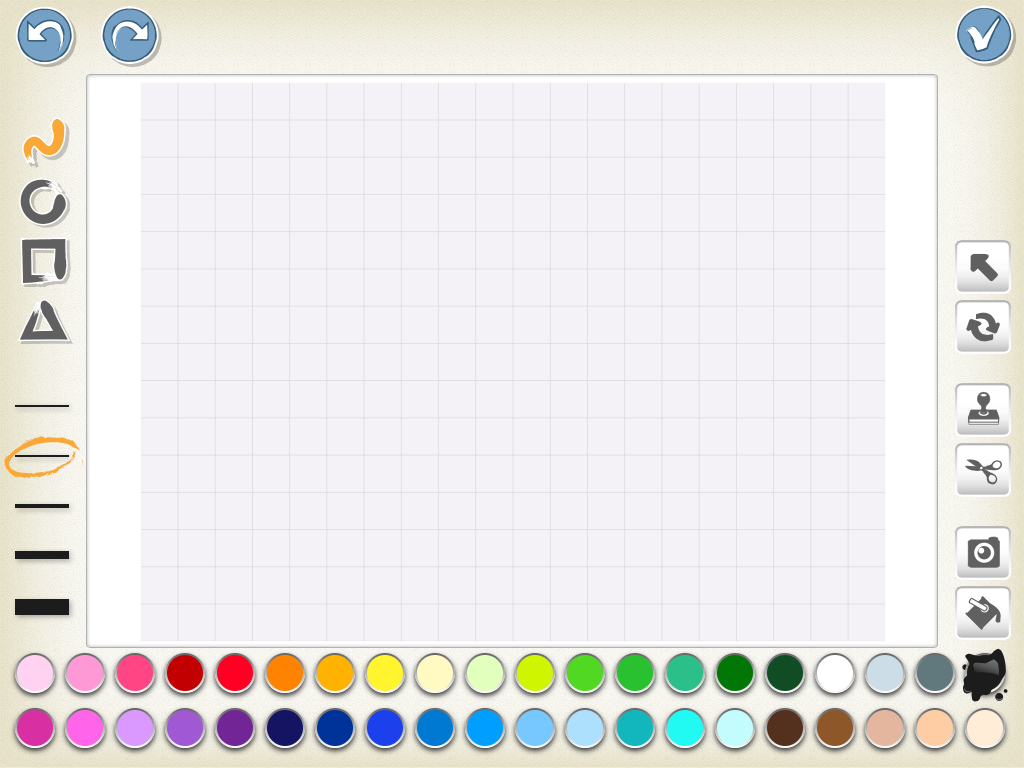The height and width of the screenshot is (768, 1024).
Task: Select the freehand squiggle line tool
Action: [x=44, y=140]
